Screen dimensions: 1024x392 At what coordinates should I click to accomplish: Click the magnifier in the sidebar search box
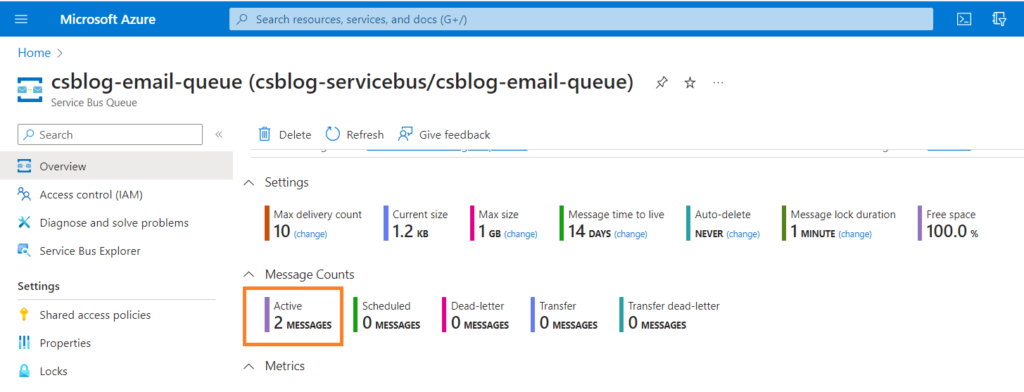point(29,135)
